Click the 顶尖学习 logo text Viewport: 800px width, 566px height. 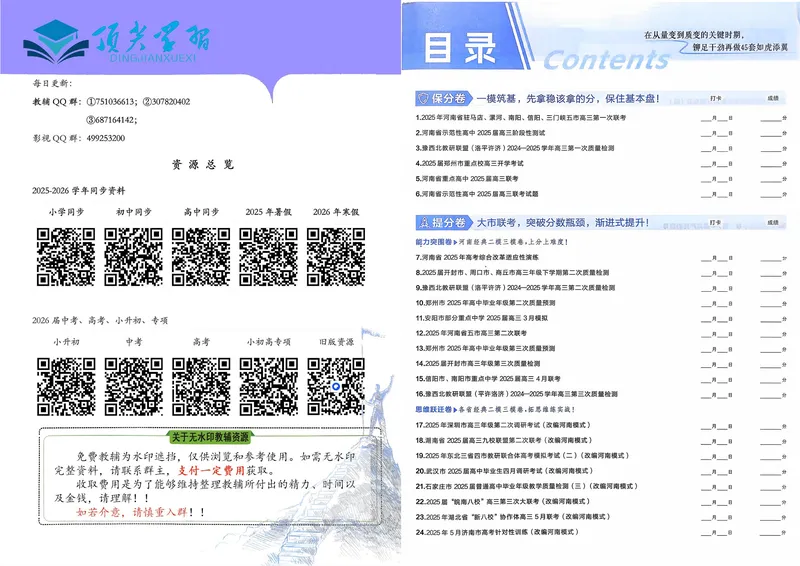pos(152,38)
